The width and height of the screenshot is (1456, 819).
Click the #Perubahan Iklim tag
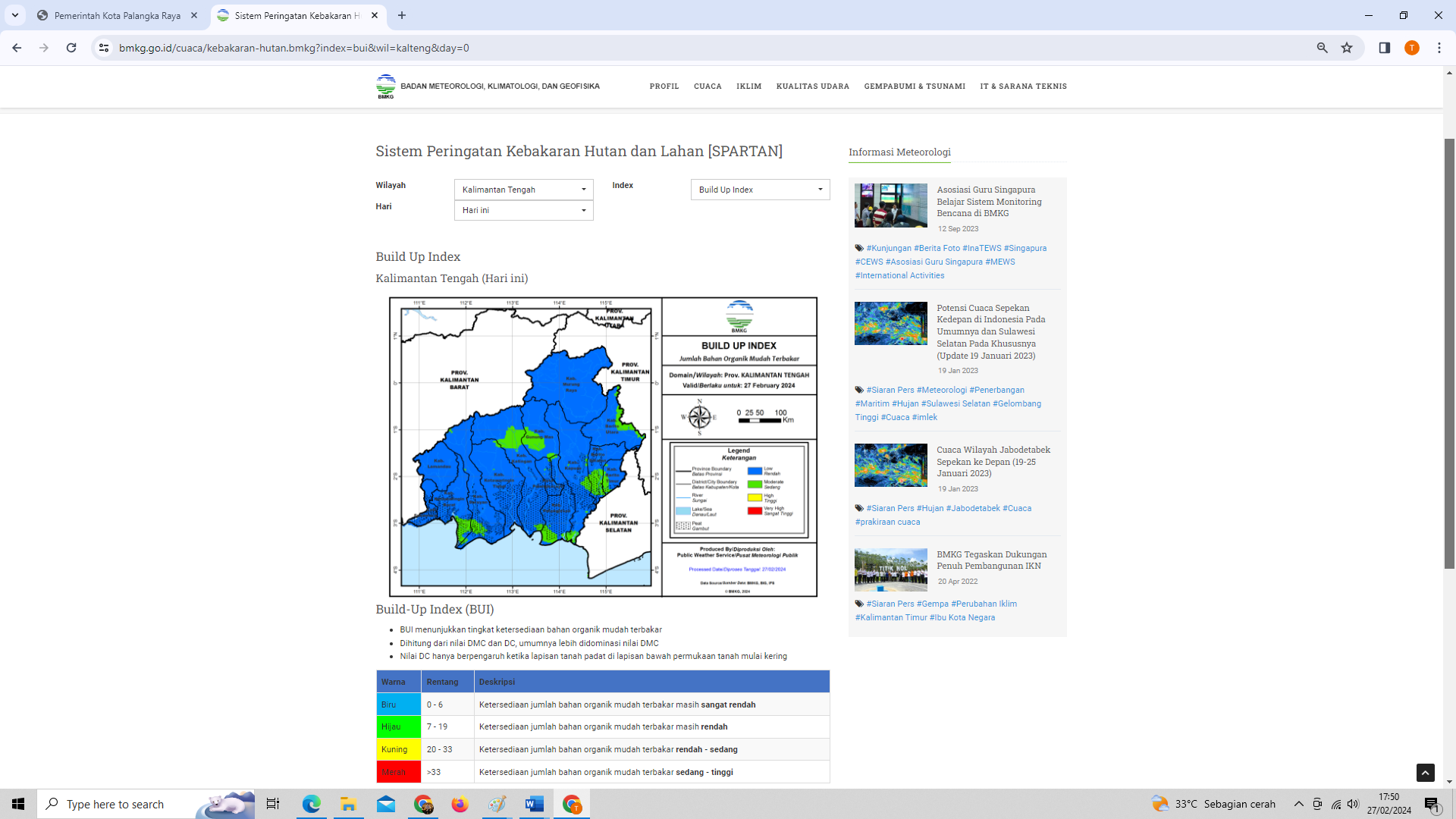(x=984, y=604)
